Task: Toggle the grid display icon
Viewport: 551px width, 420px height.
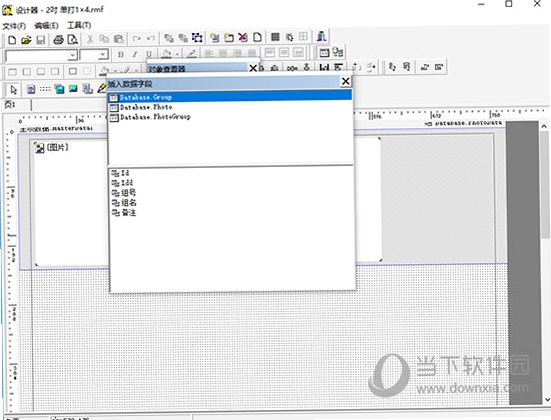Action: (275, 37)
